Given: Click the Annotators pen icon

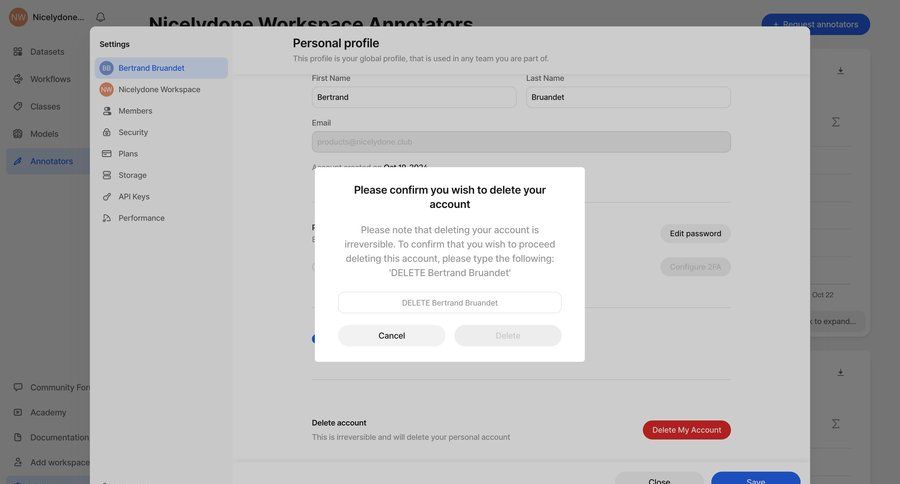Looking at the screenshot, I should coord(18,161).
